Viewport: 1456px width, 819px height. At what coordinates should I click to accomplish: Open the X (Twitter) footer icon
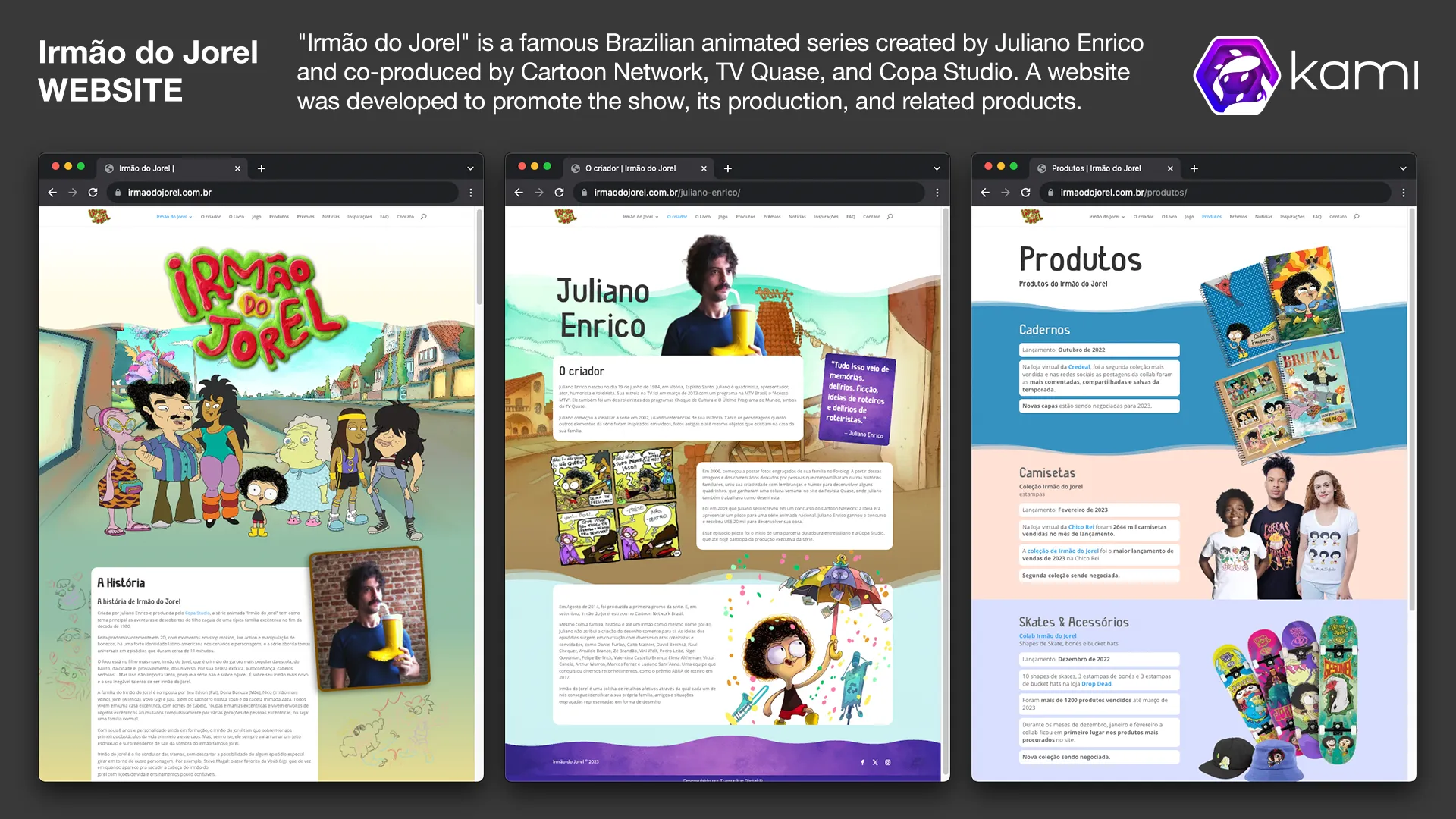tap(875, 762)
